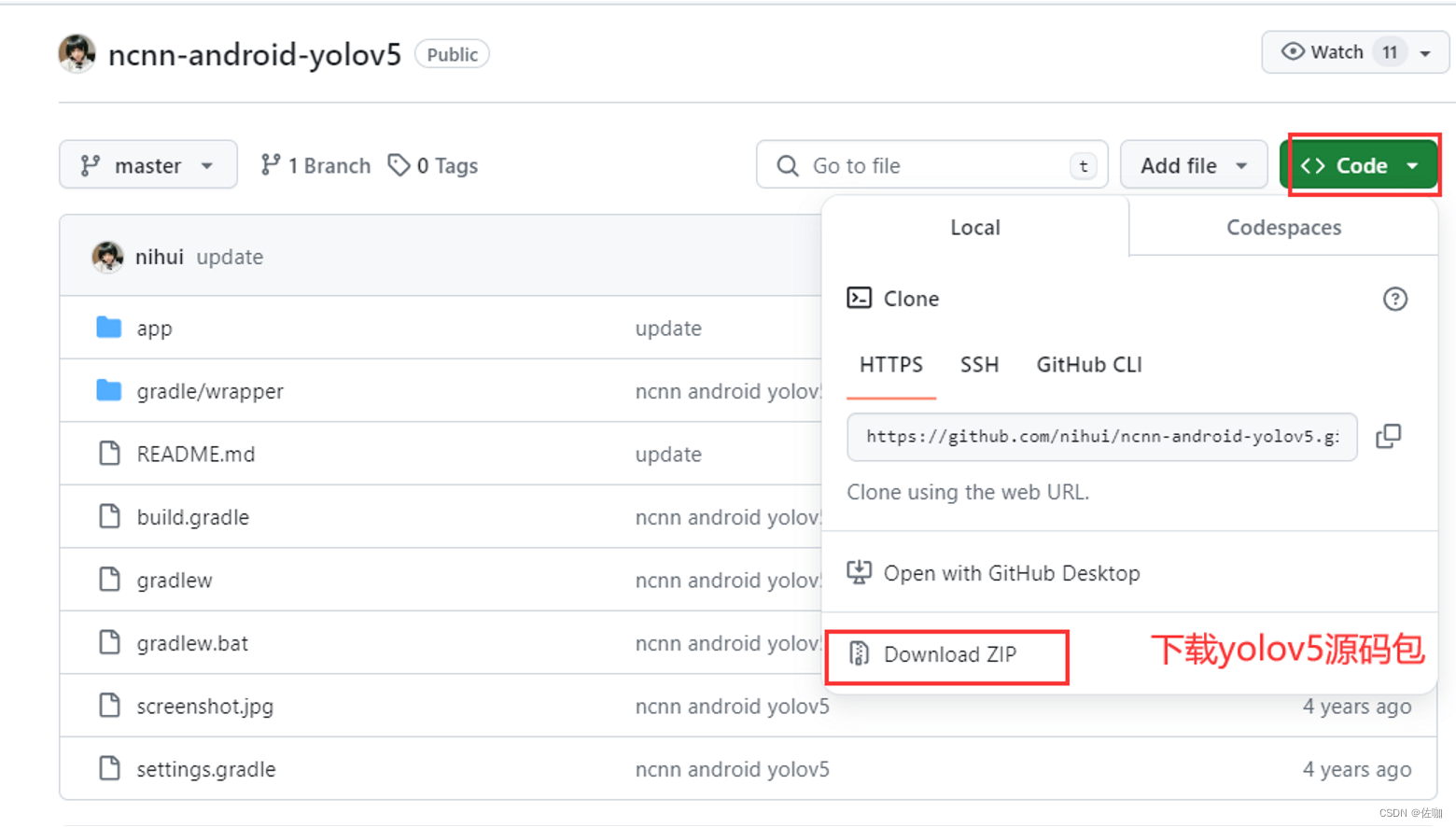The image size is (1456, 827).
Task: Click the zip file icon beside Download ZIP
Action: (859, 654)
